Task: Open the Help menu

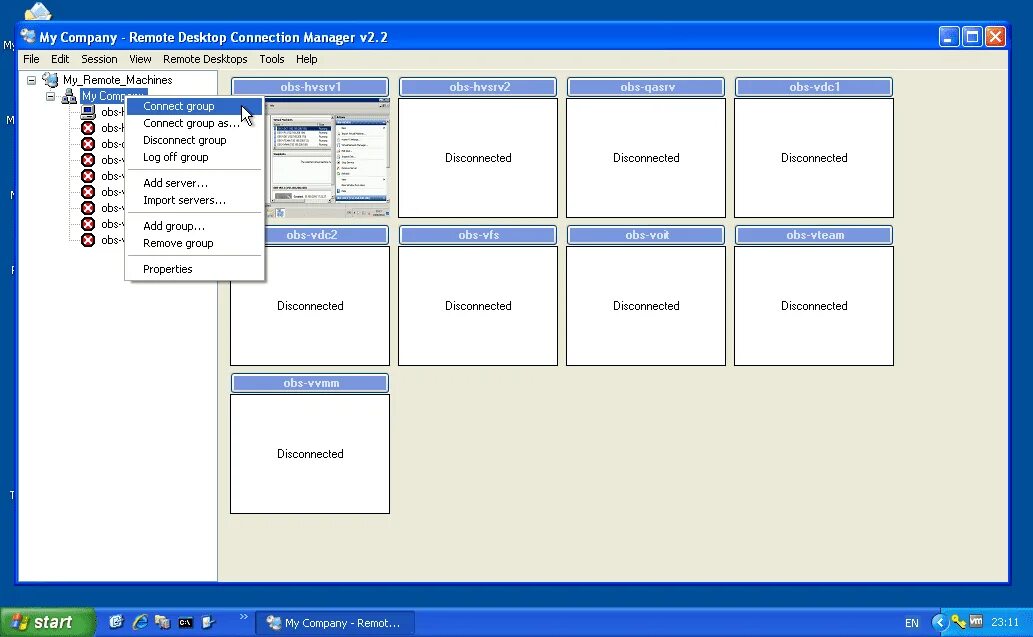Action: [x=306, y=59]
